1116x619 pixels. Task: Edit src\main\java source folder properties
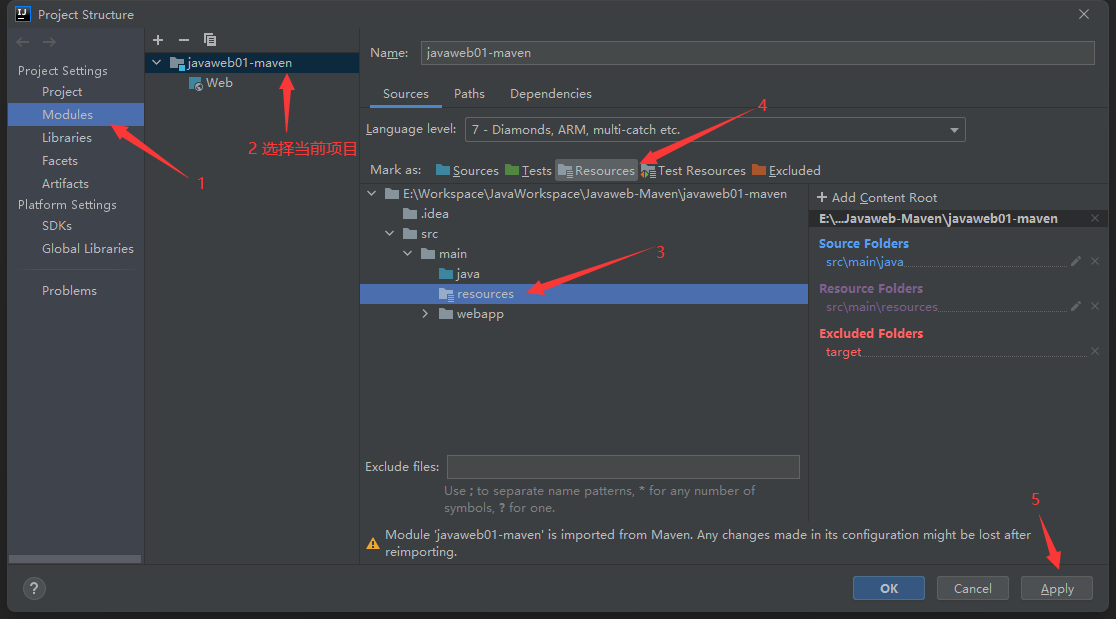pyautogui.click(x=1076, y=261)
